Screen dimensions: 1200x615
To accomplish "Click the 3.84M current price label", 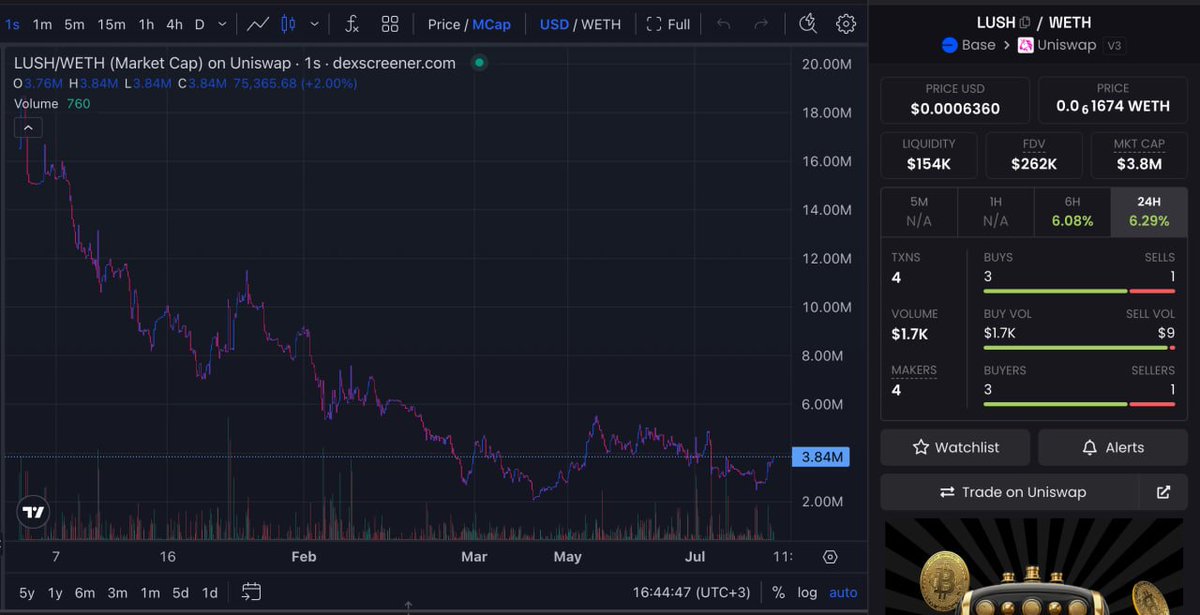I will tap(821, 457).
